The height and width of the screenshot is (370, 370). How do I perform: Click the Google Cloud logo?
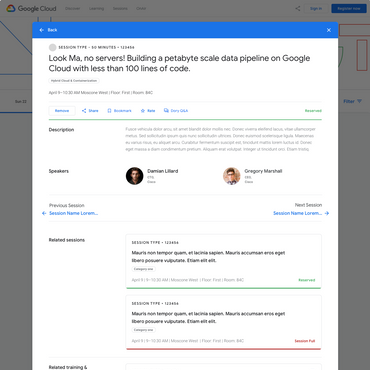31,8
